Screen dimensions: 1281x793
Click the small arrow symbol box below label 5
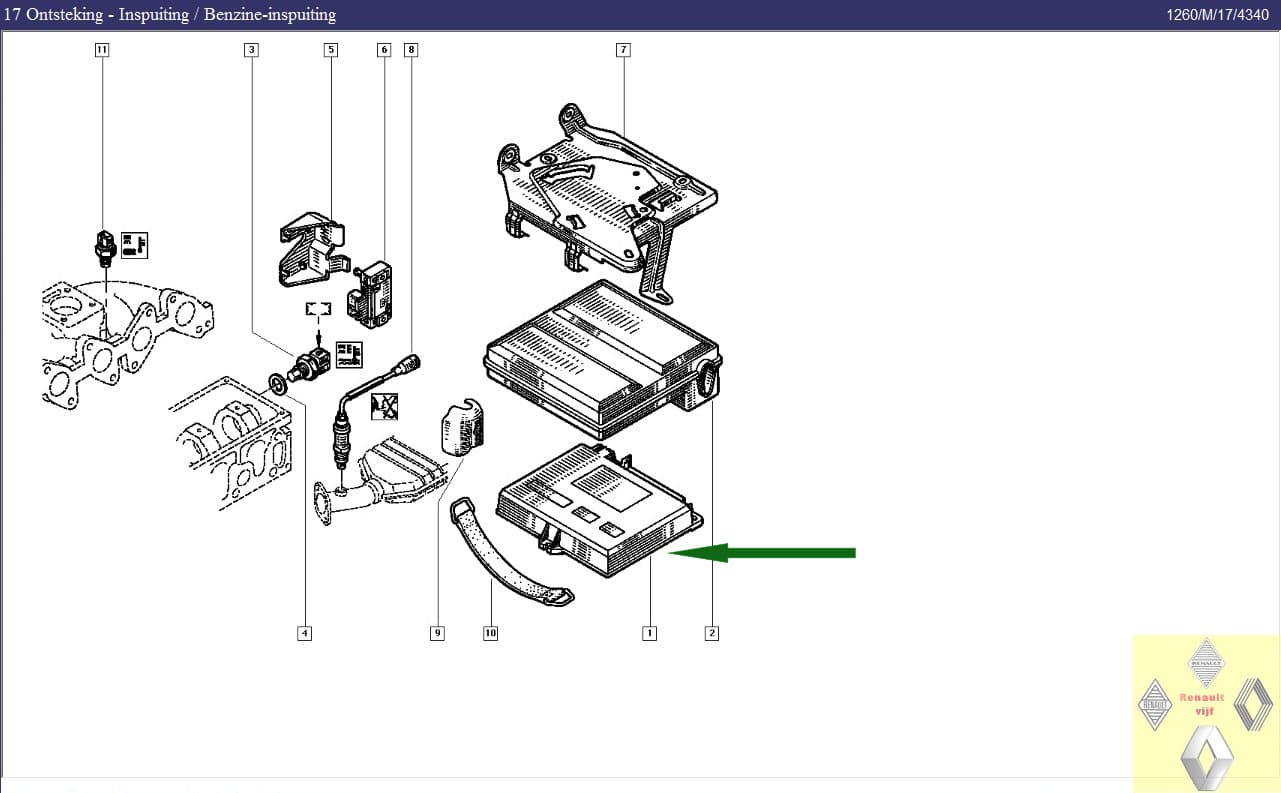[318, 308]
